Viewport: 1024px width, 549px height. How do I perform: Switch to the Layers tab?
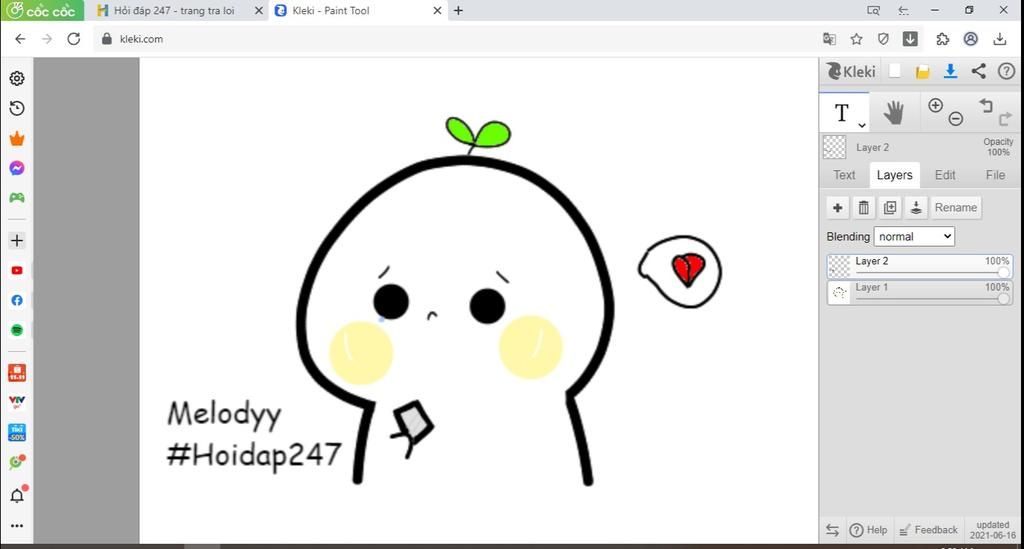[894, 175]
